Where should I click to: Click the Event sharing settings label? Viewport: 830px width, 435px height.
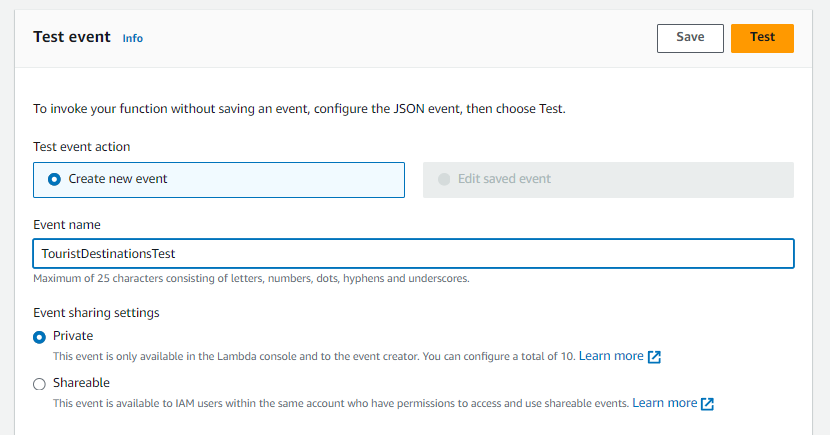[x=96, y=312]
